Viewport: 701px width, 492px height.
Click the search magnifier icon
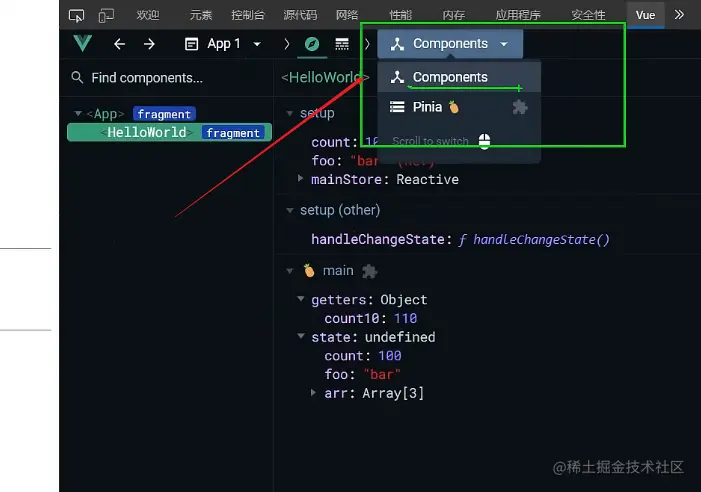[x=77, y=77]
